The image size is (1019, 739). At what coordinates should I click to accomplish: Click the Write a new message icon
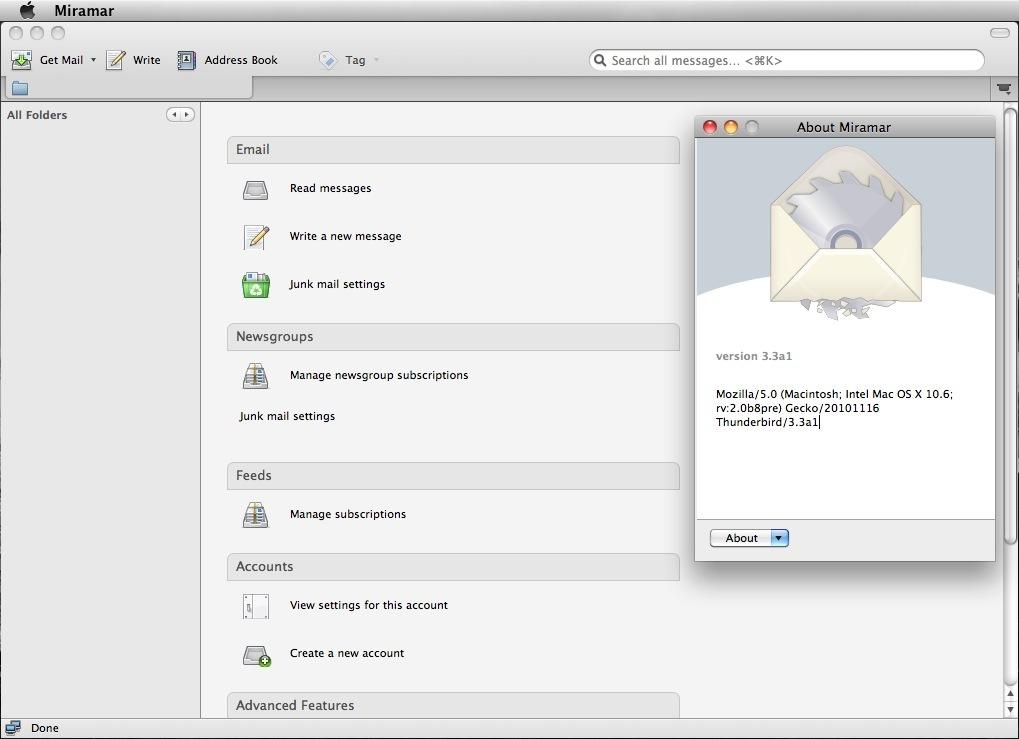256,237
